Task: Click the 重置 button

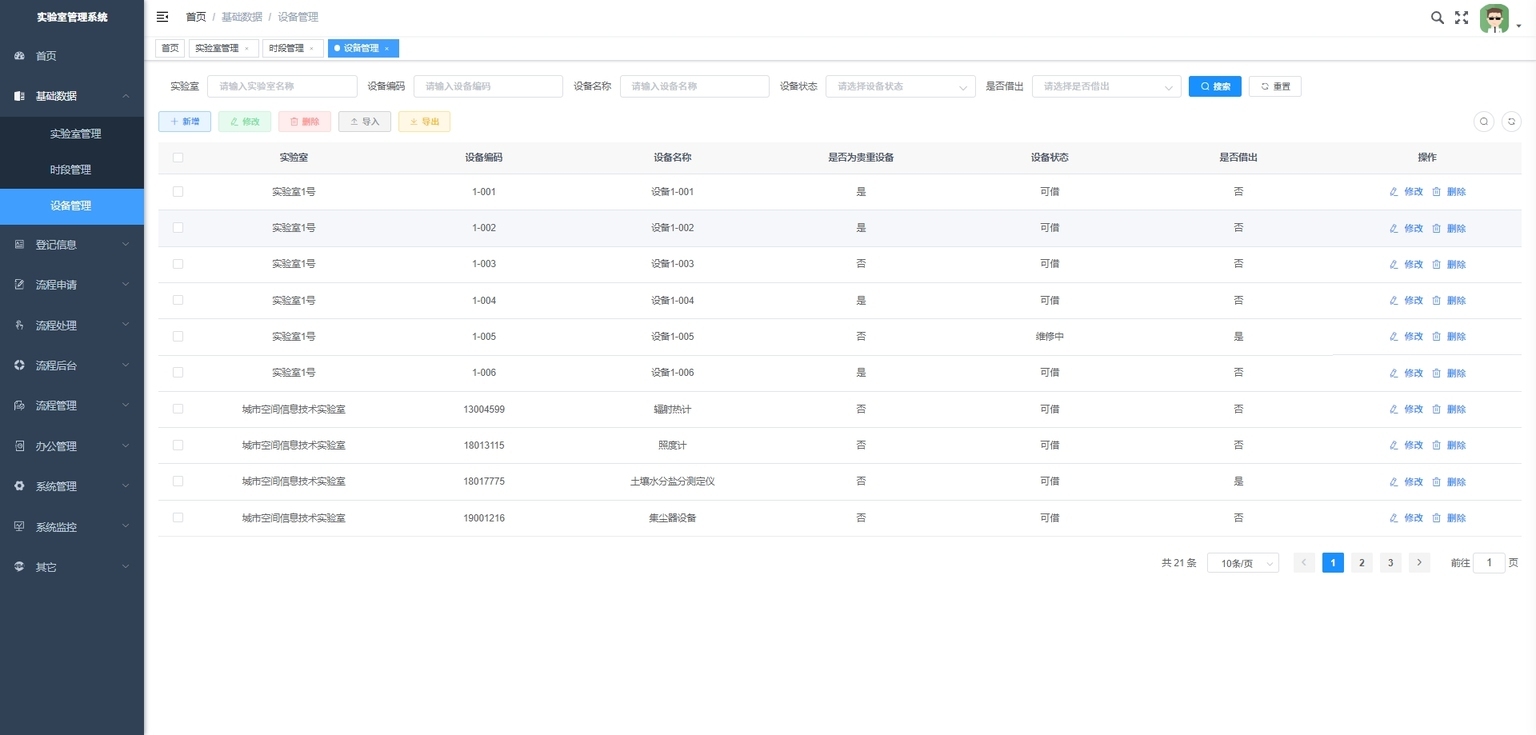Action: coord(1275,86)
